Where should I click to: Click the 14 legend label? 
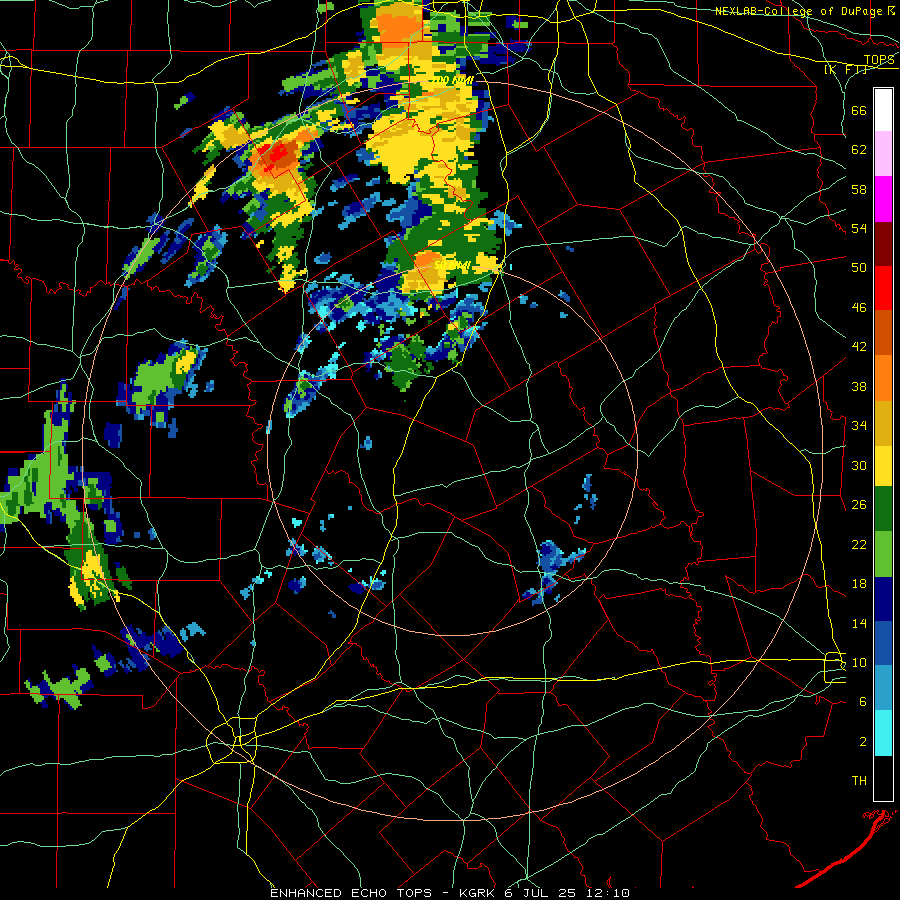click(x=859, y=623)
